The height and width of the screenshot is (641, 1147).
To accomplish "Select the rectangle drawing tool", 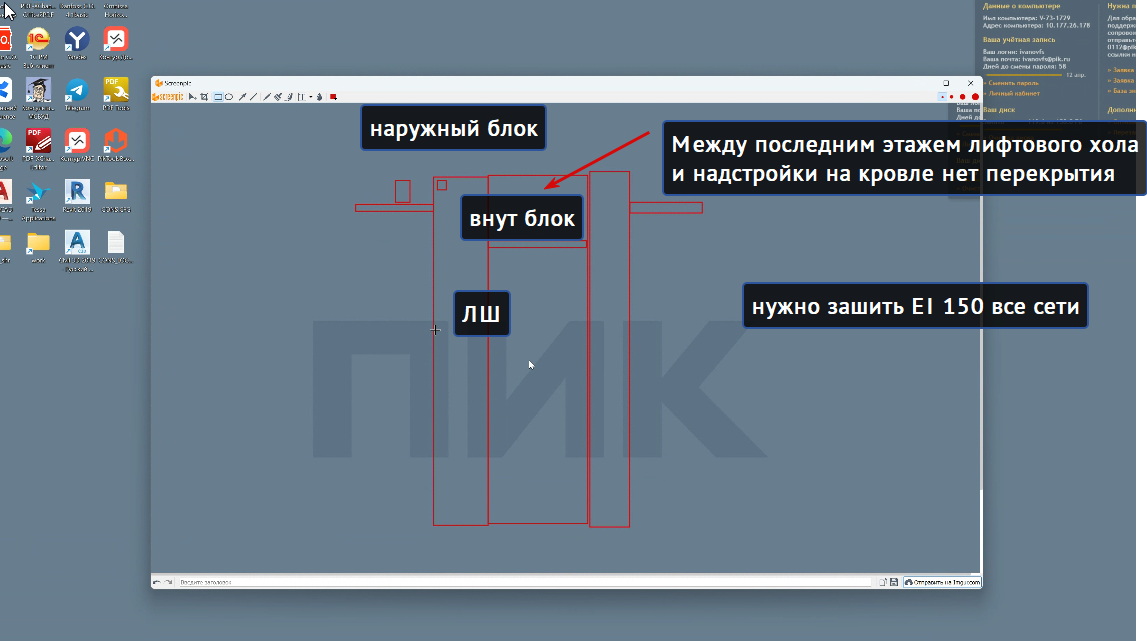I will 218,97.
